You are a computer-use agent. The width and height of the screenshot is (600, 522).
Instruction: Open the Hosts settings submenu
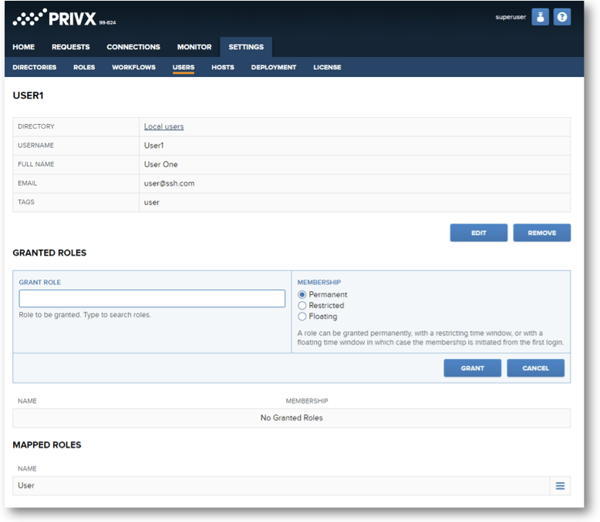[223, 67]
